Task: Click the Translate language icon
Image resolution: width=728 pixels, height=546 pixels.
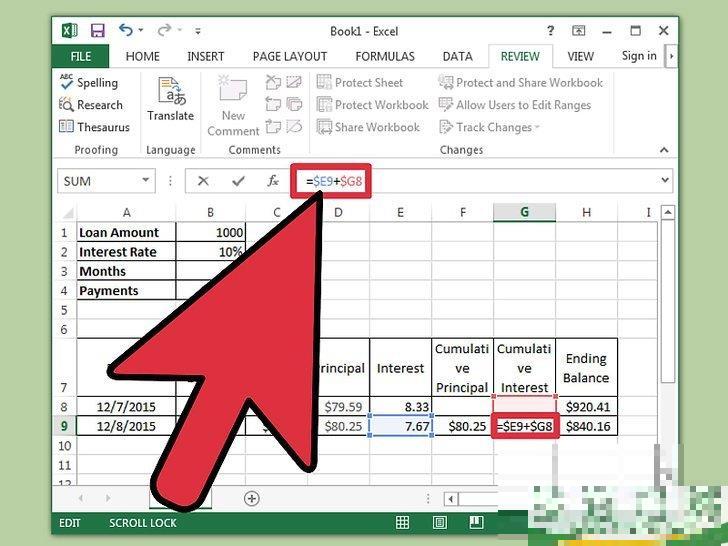Action: pyautogui.click(x=170, y=100)
